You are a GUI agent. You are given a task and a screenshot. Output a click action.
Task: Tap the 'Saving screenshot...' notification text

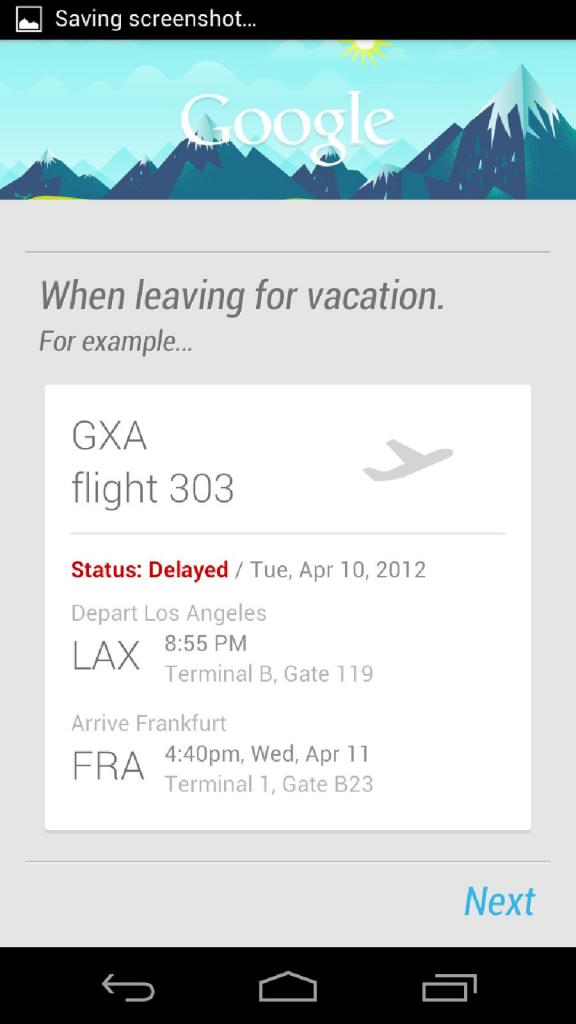155,19
